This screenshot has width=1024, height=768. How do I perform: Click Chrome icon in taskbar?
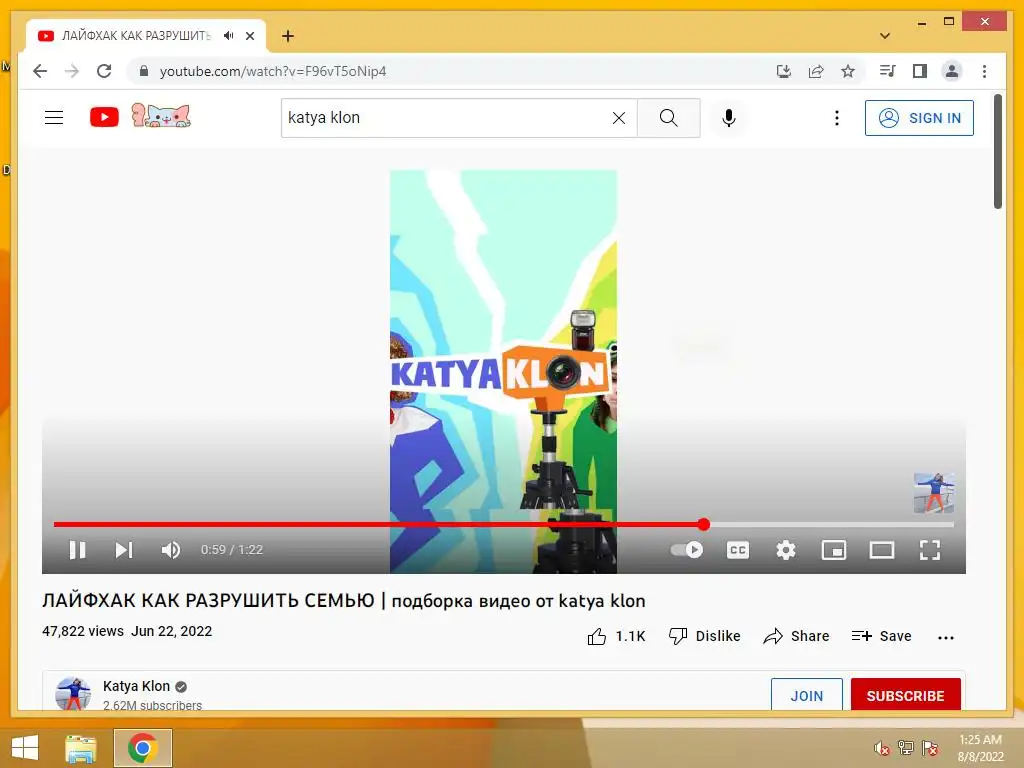(143, 748)
